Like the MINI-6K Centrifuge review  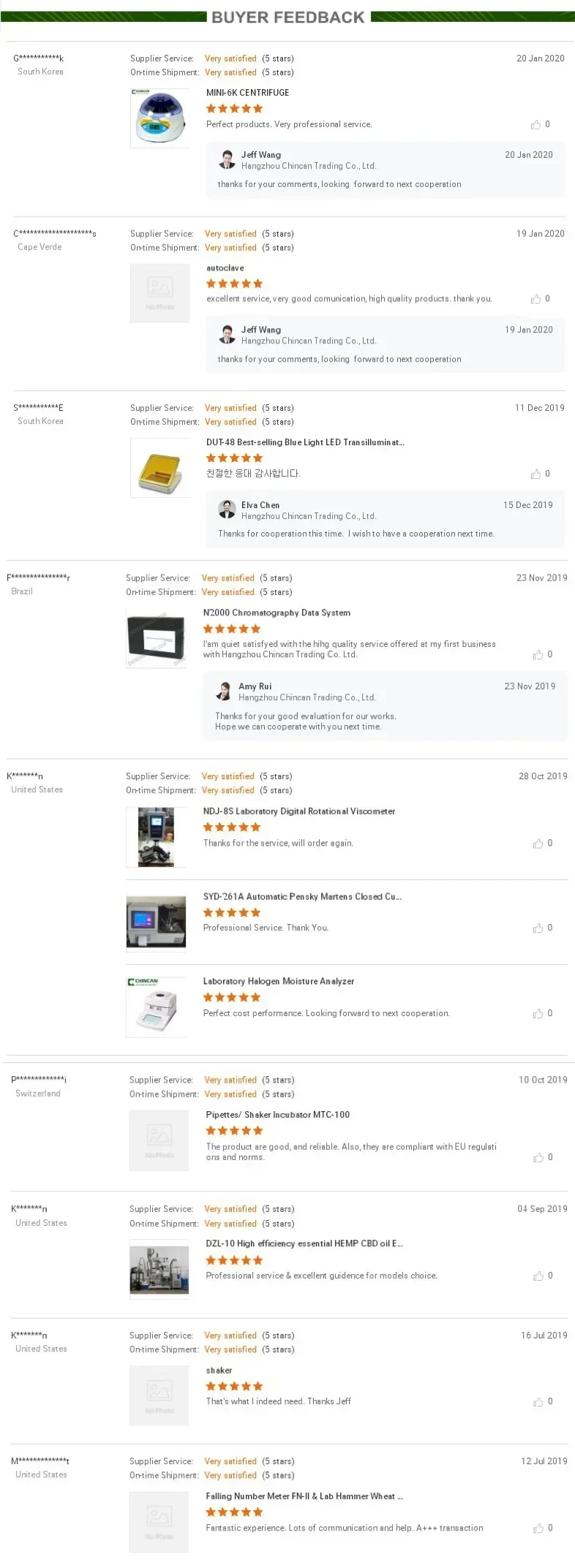[x=536, y=124]
